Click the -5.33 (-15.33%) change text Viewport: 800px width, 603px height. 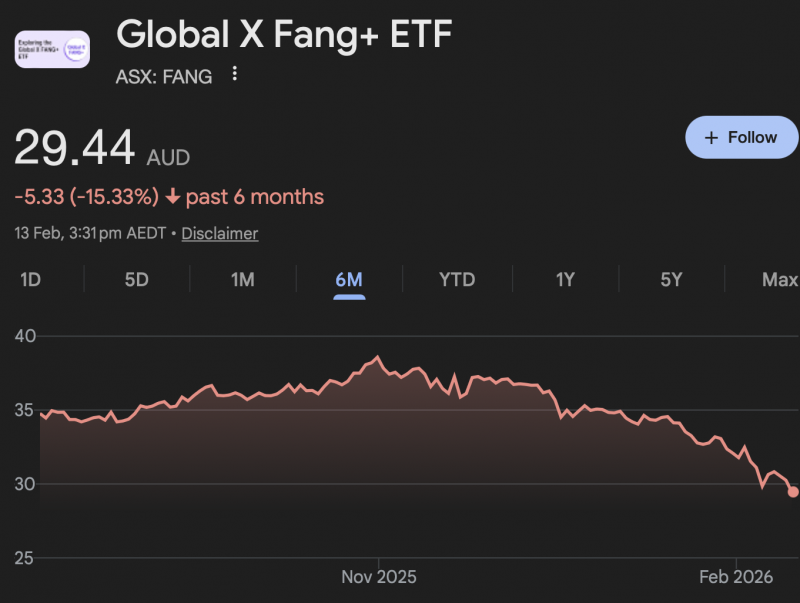[86, 197]
